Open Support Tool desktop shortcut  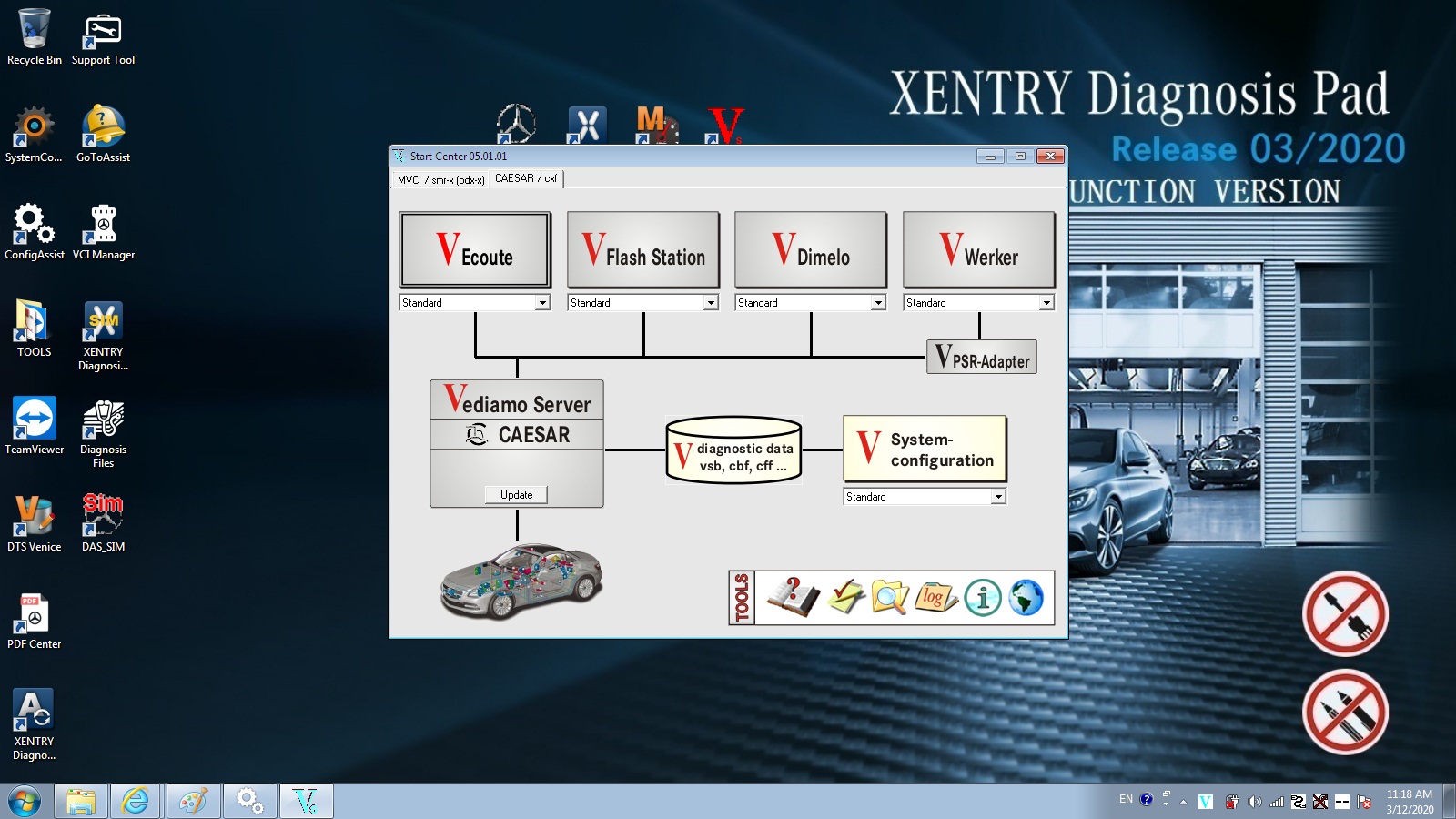tap(103, 40)
